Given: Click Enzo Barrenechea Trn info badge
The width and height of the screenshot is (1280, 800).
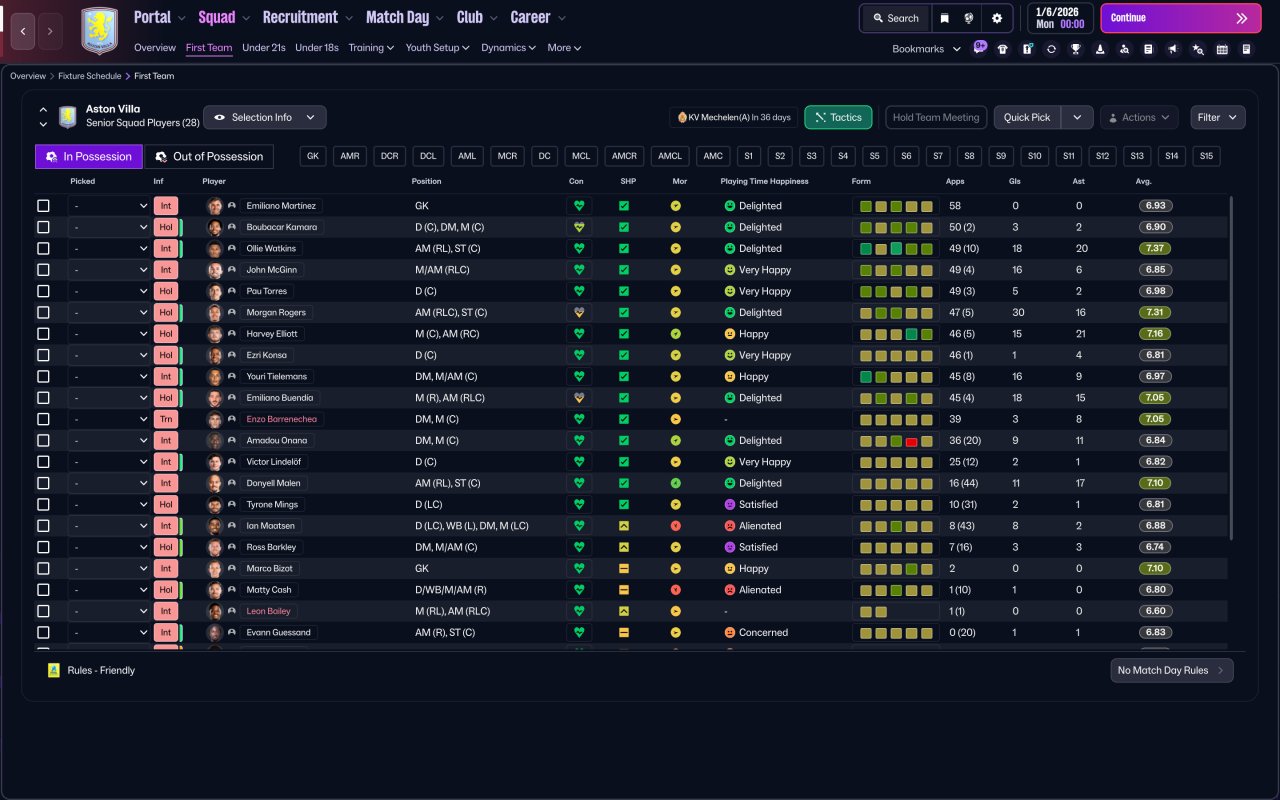Looking at the screenshot, I should [166, 419].
